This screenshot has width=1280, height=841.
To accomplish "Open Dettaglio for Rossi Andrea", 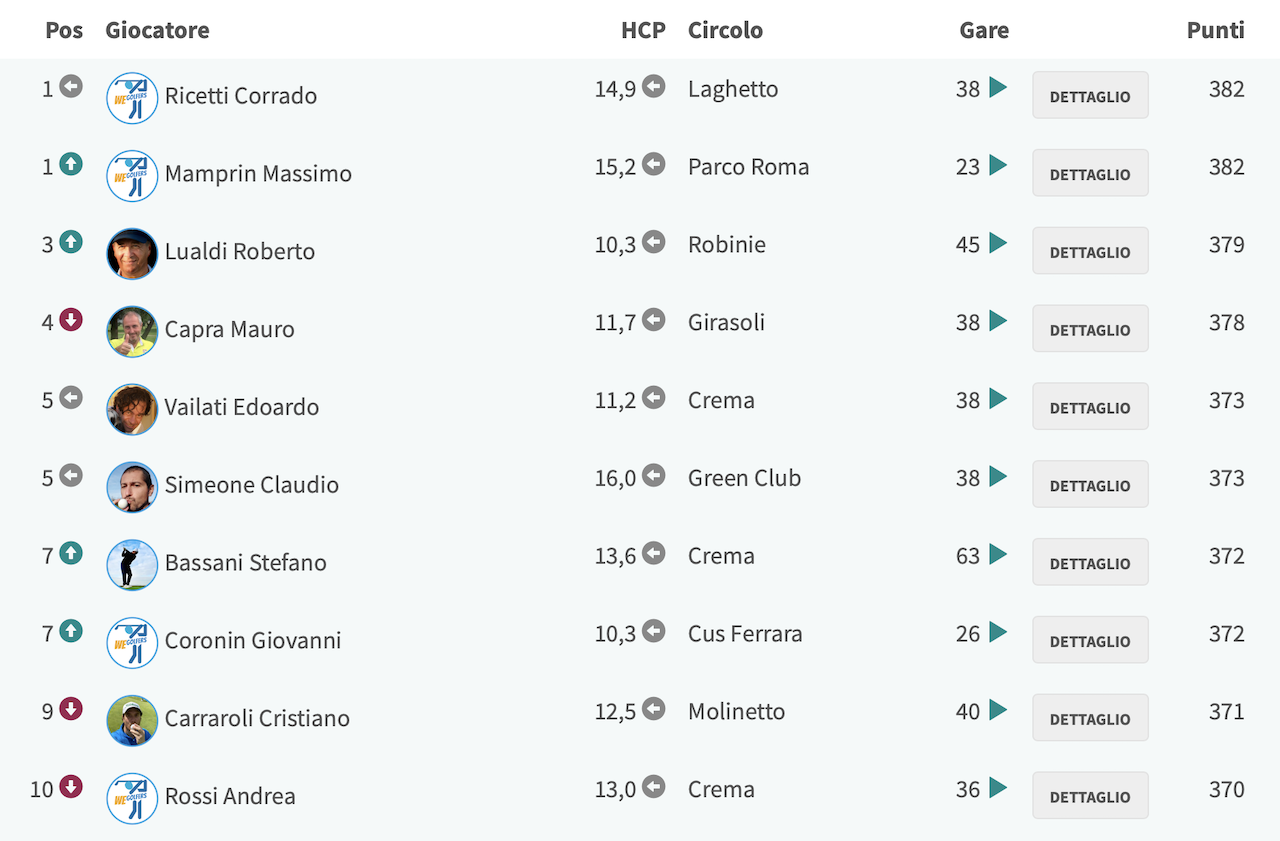I will click(1090, 795).
